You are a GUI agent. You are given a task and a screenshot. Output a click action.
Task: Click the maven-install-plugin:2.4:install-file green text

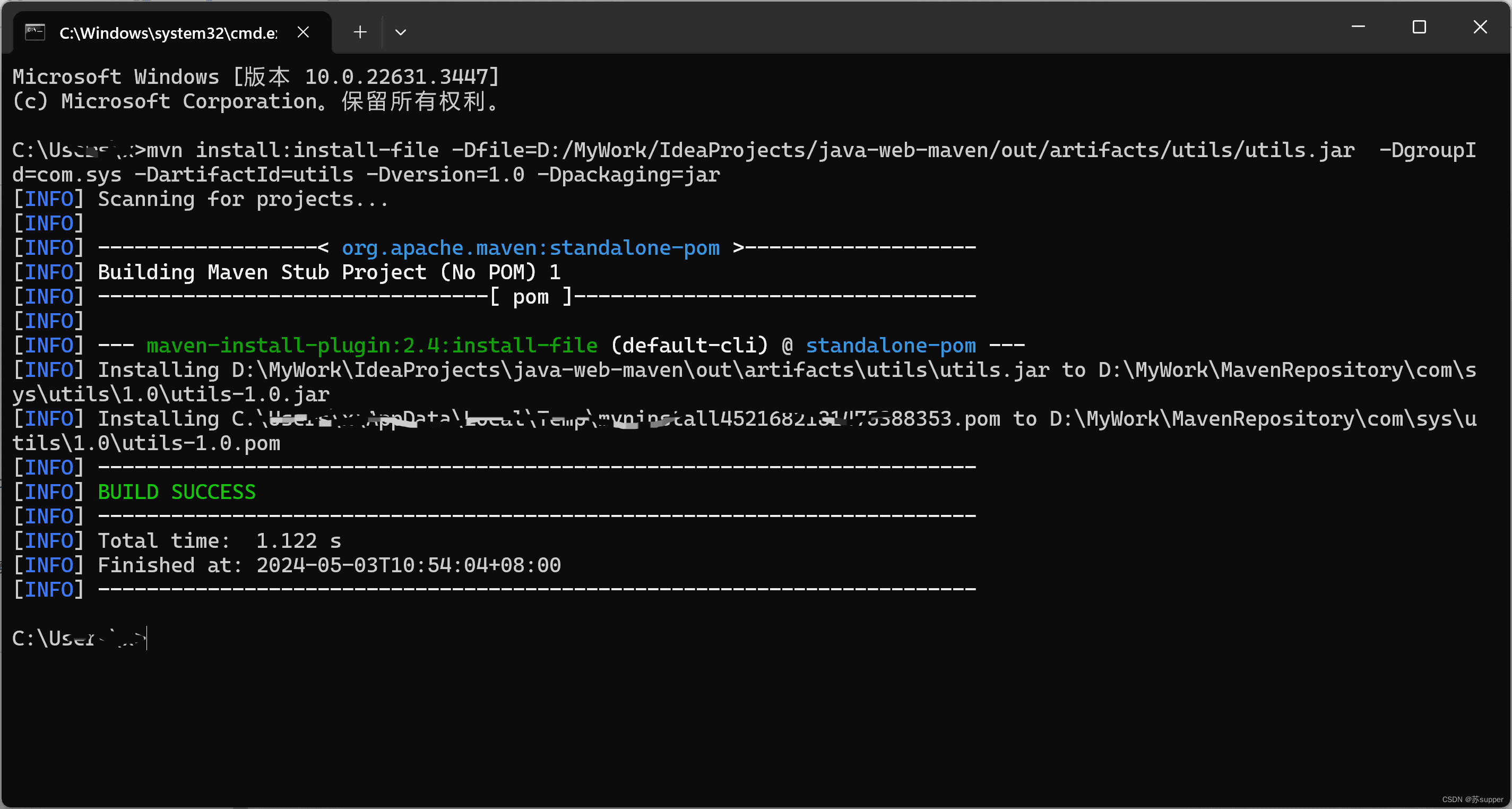tap(371, 345)
